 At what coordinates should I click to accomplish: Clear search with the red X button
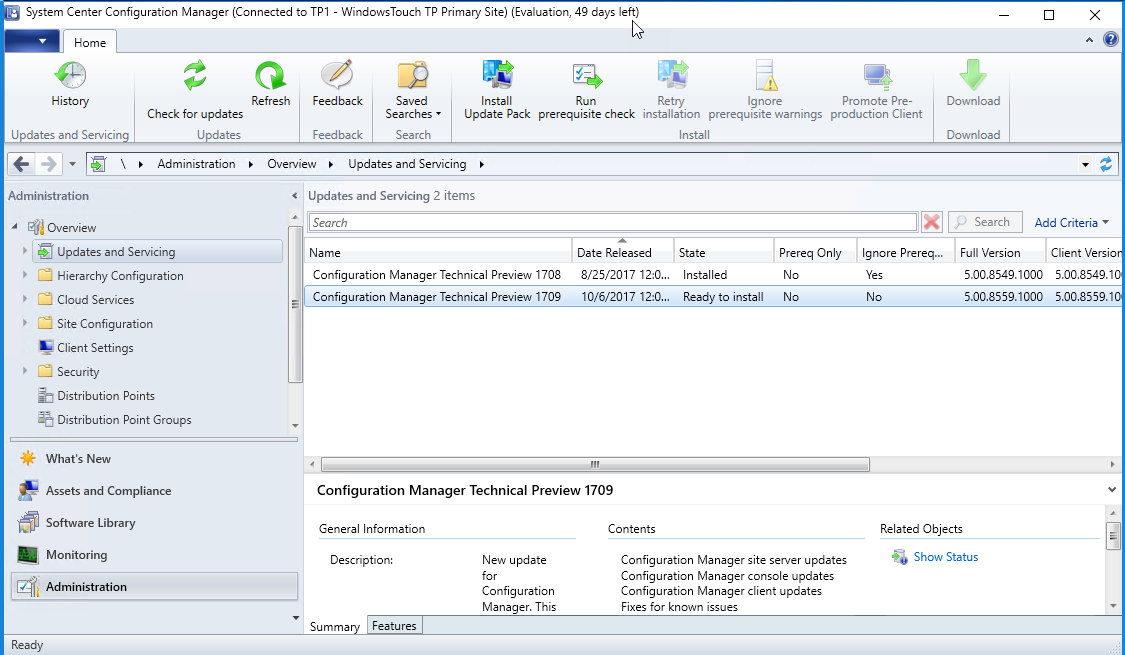pyautogui.click(x=931, y=222)
